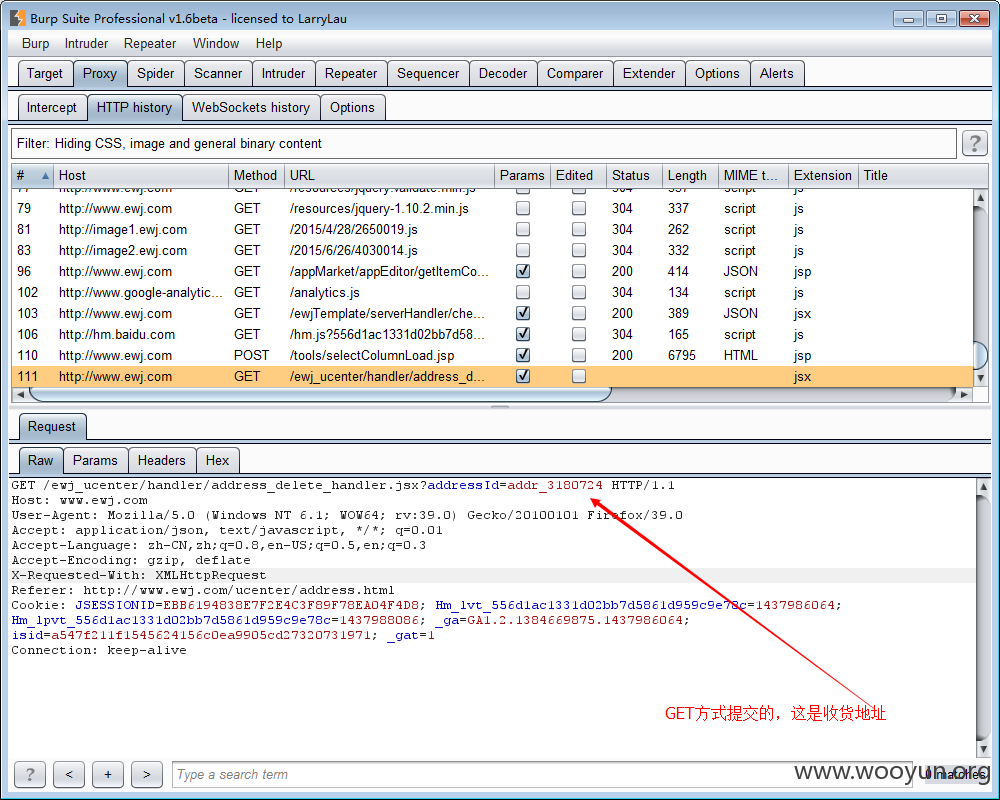1000x800 pixels.
Task: Click the addr_3180724 value in request
Action: pyautogui.click(x=554, y=485)
